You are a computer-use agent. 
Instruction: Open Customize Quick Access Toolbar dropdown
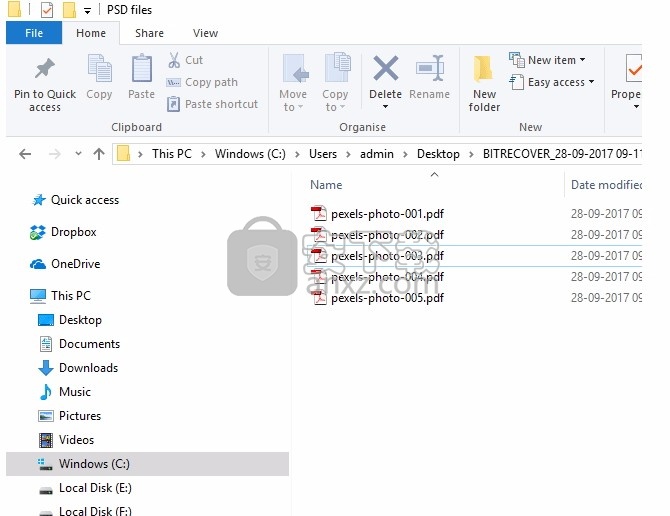[87, 11]
